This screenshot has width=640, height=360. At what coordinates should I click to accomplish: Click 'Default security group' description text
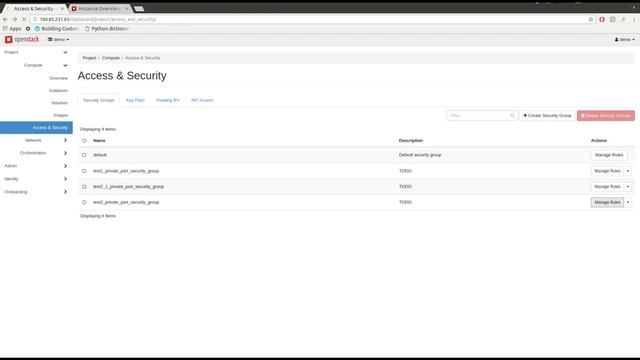click(x=420, y=155)
